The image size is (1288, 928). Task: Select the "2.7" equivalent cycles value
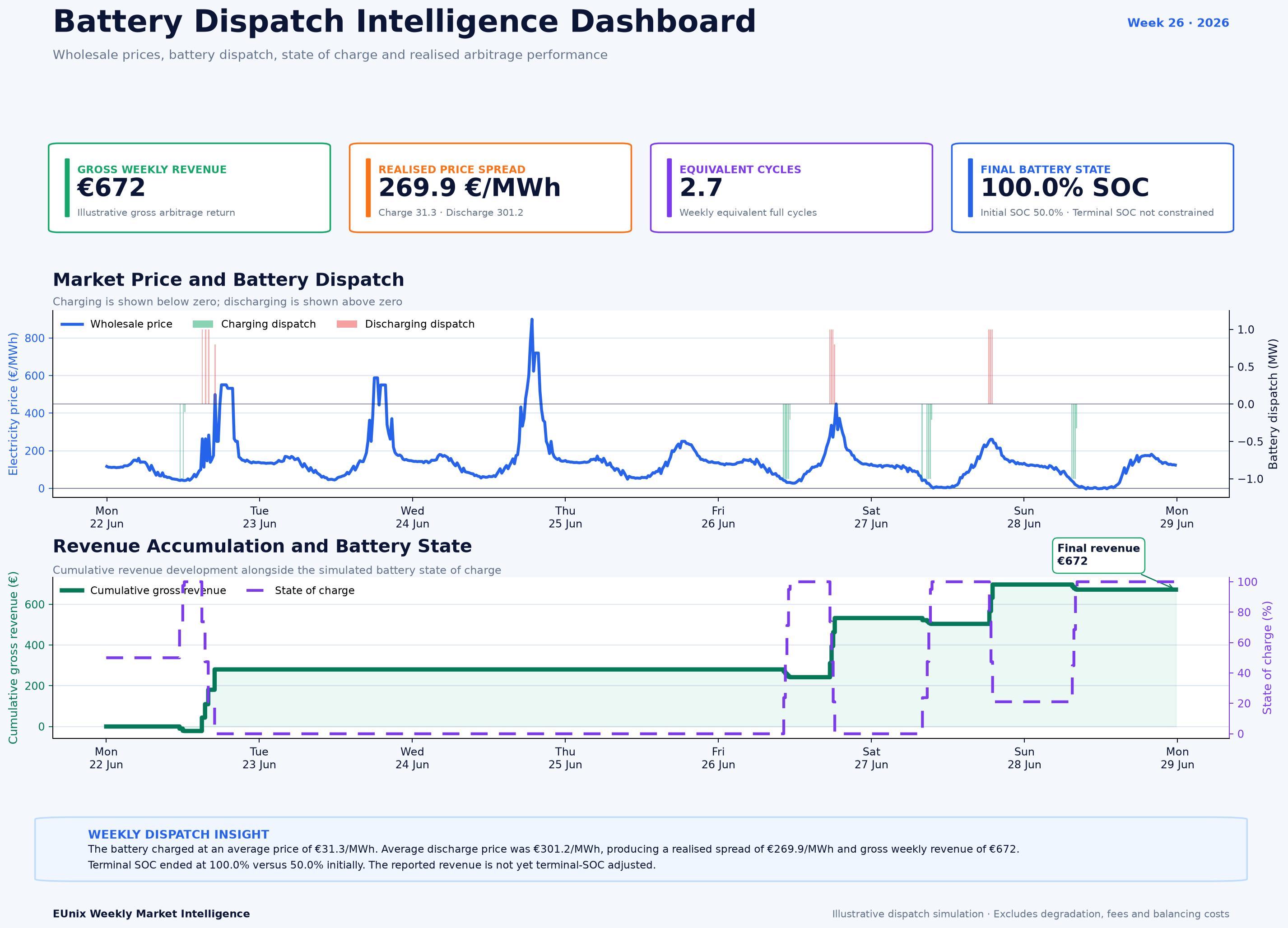[702, 188]
